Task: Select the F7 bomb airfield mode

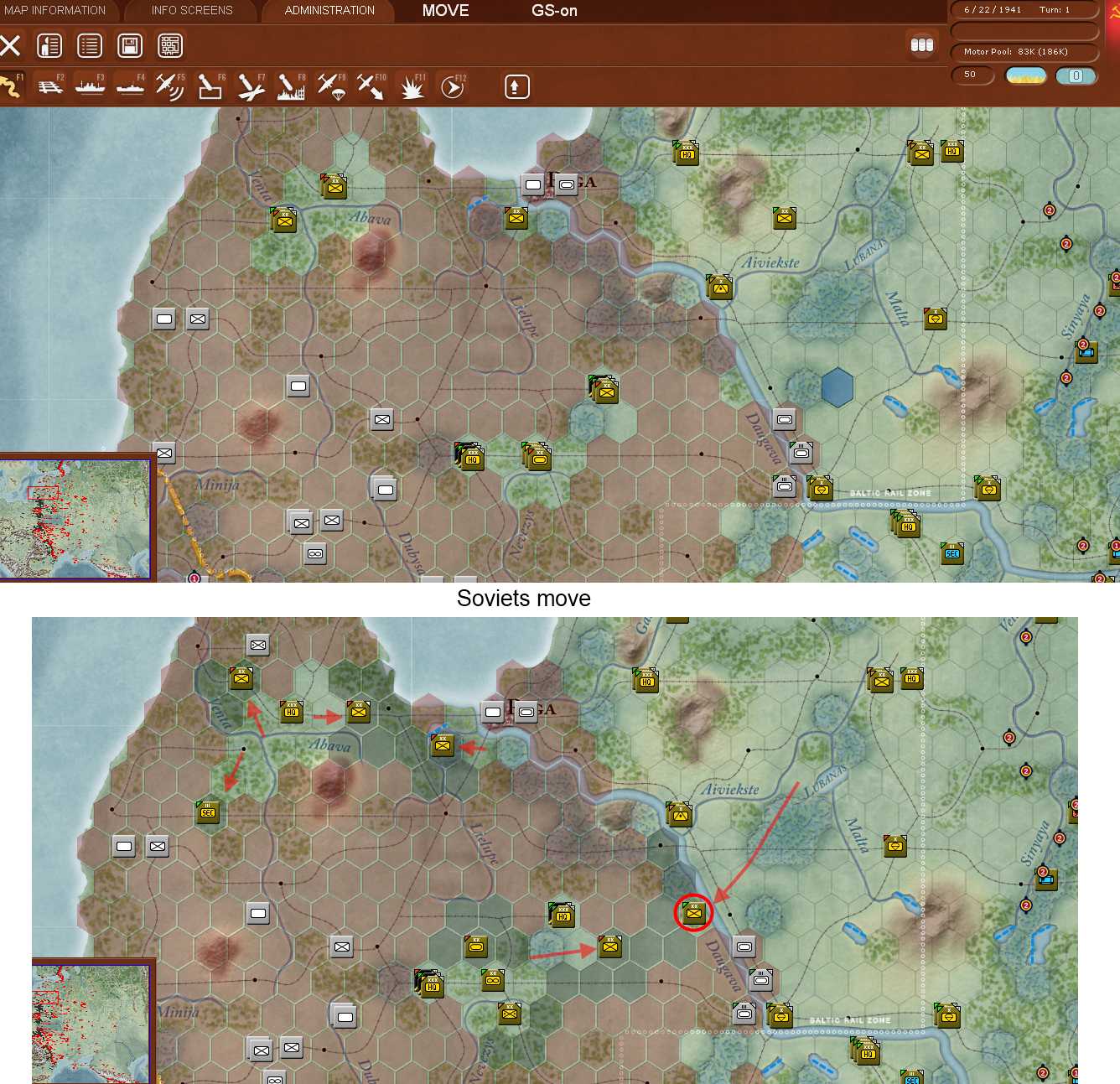Action: (x=251, y=86)
